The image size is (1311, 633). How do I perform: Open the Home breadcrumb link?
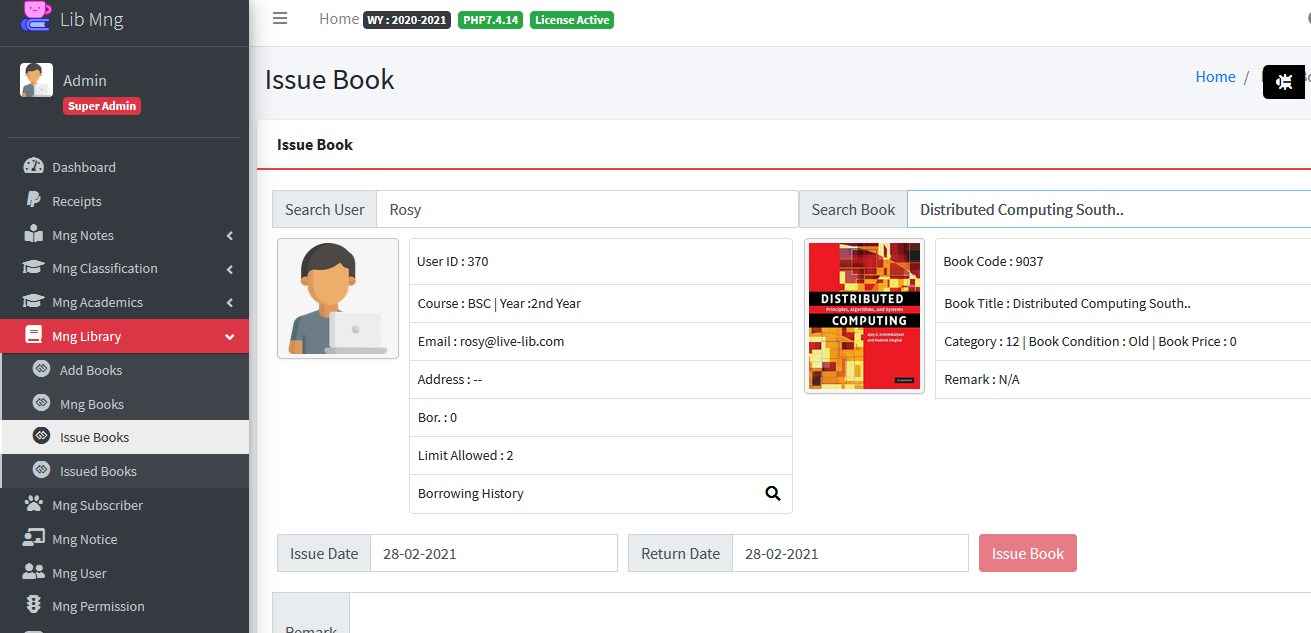[x=1215, y=77]
